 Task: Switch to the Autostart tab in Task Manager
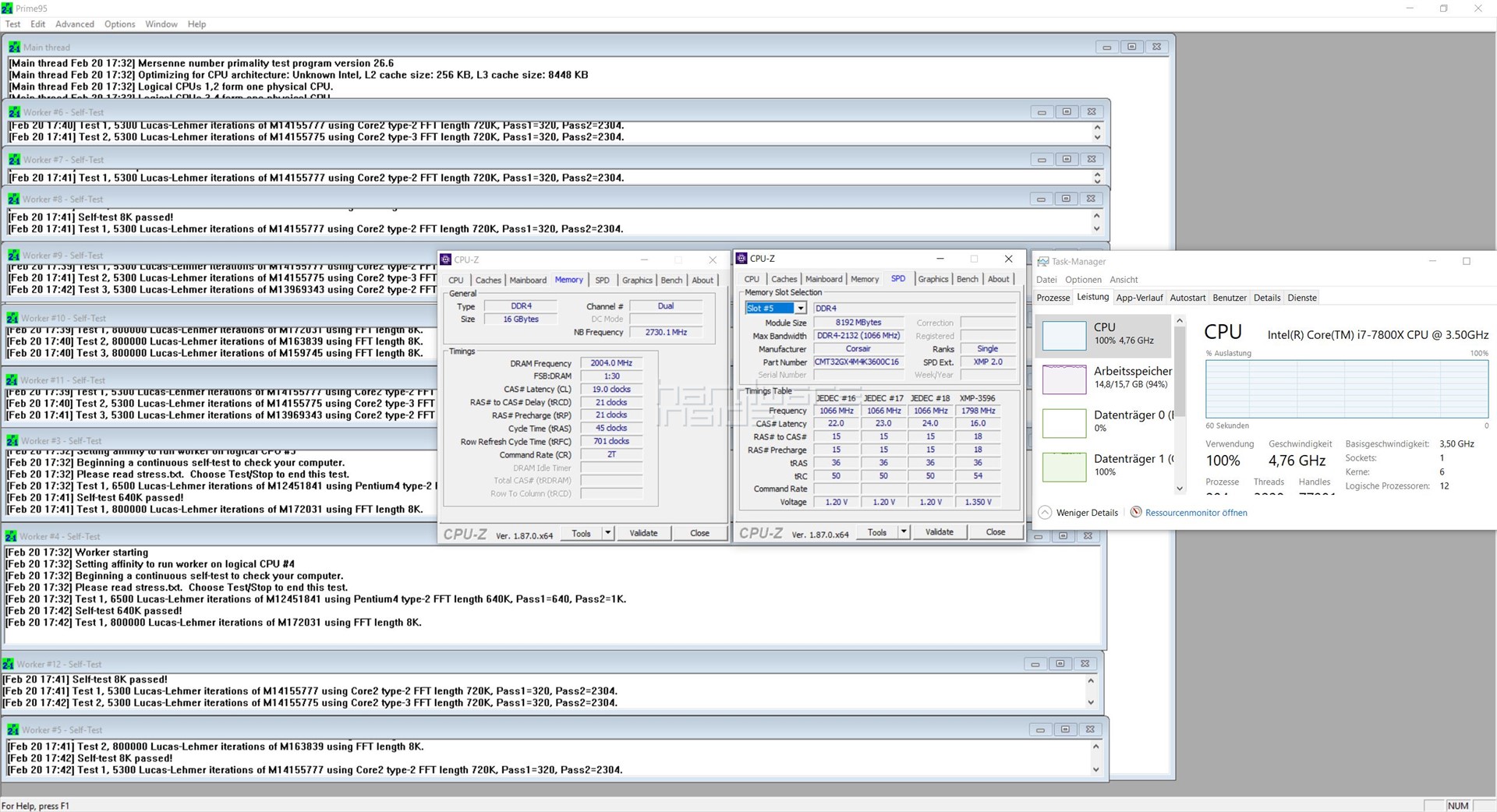[1187, 298]
